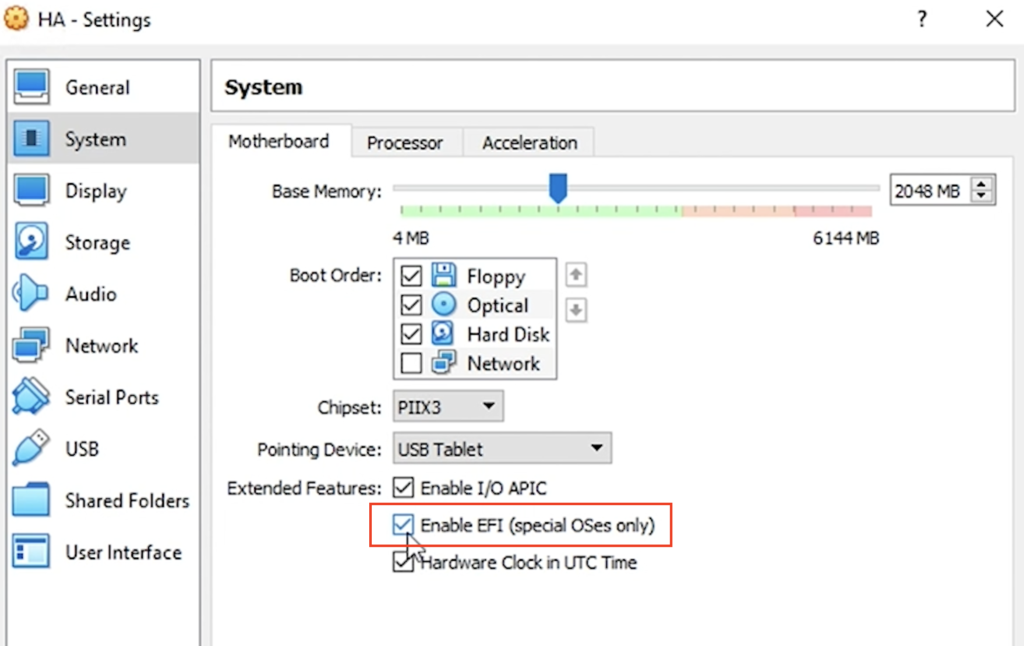
Task: Open the Display settings category
Action: 103,191
